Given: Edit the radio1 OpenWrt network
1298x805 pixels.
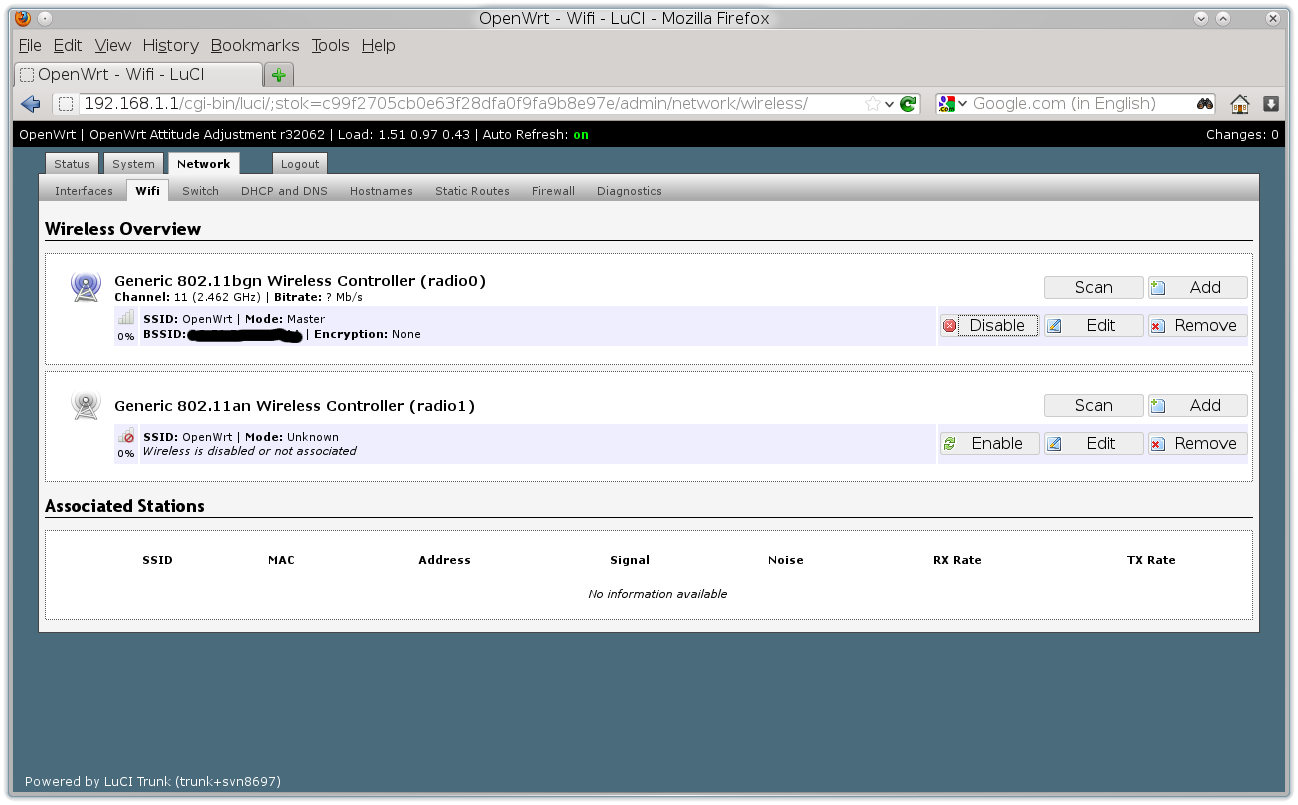Looking at the screenshot, I should pyautogui.click(x=1094, y=443).
